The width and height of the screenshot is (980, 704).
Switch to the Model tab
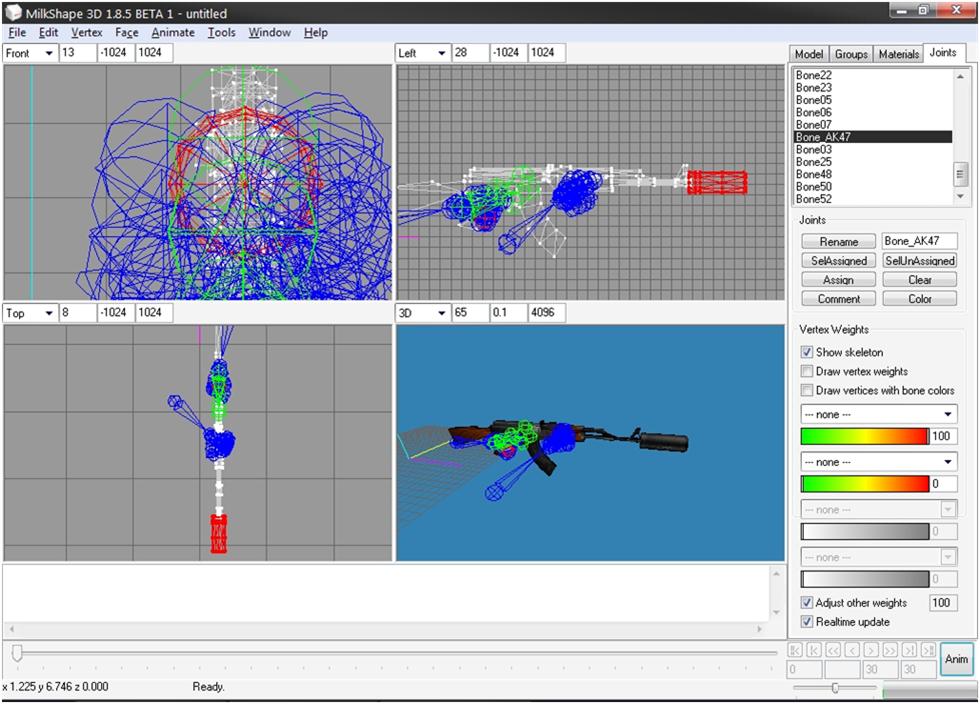(809, 54)
